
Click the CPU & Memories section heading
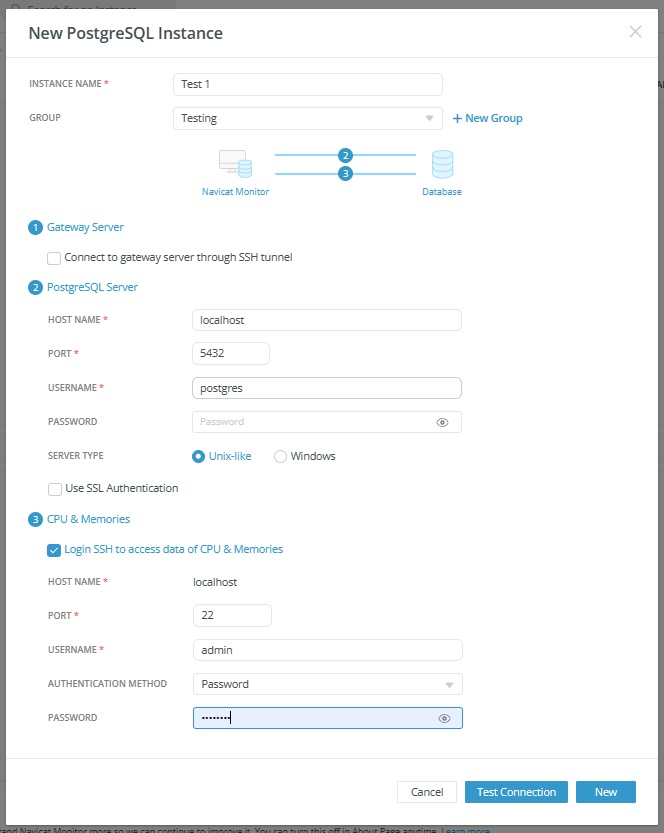click(88, 519)
